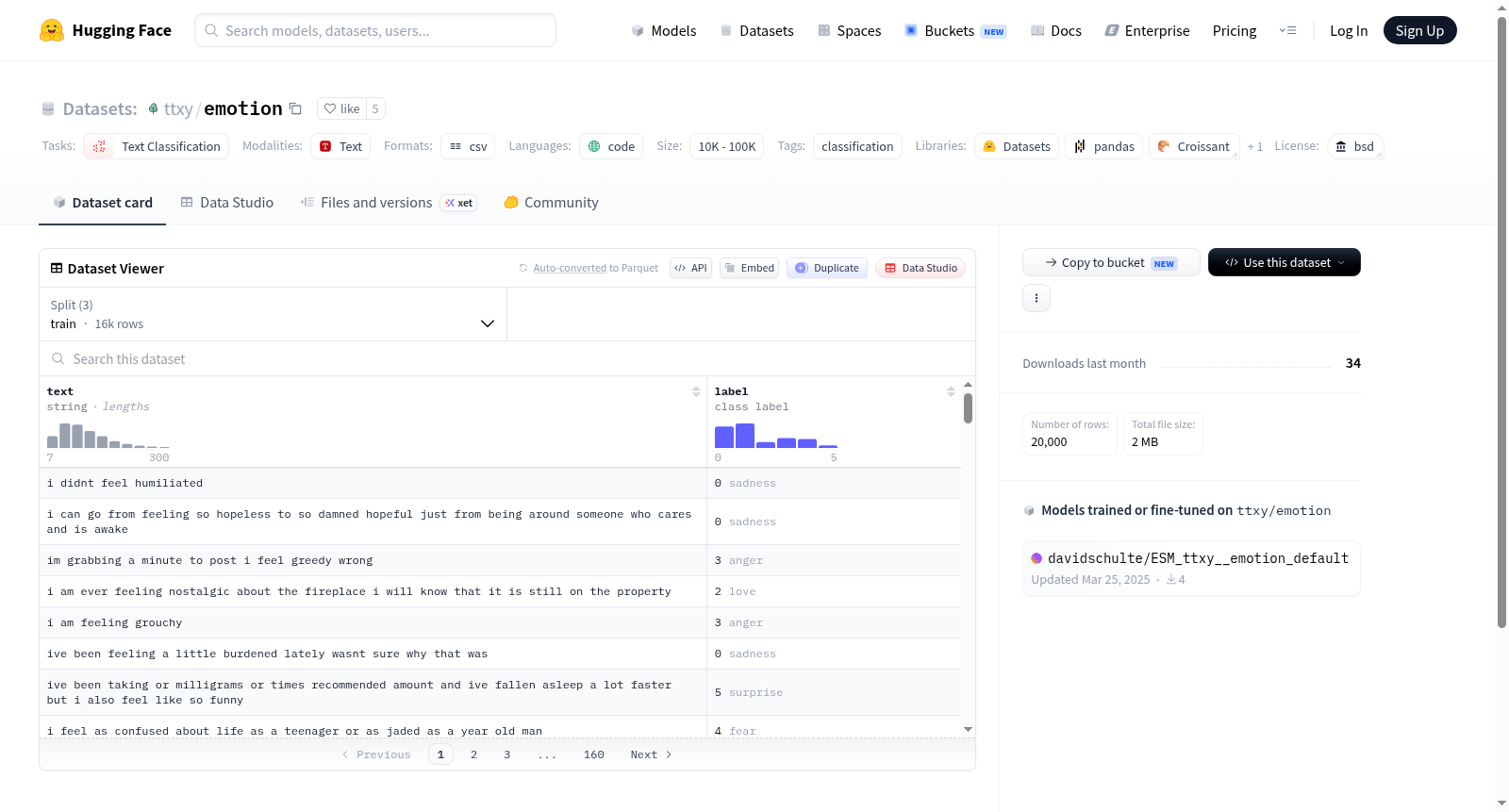Open the ttxy user profile link
This screenshot has height=812, width=1509.
point(178,108)
